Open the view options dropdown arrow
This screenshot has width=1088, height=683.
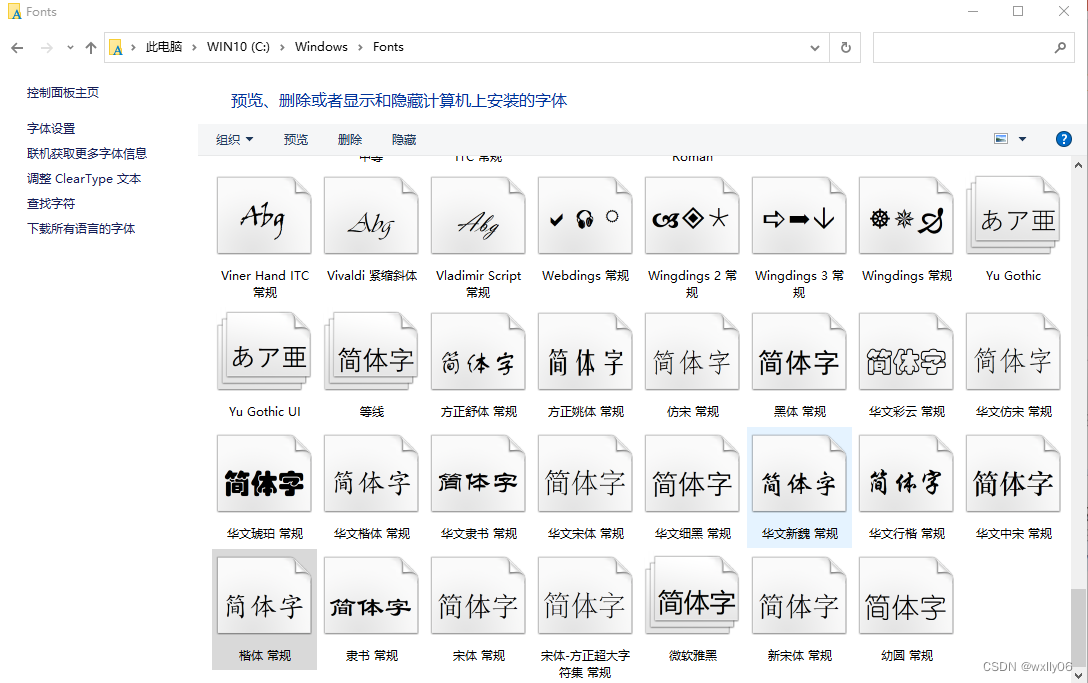1022,139
